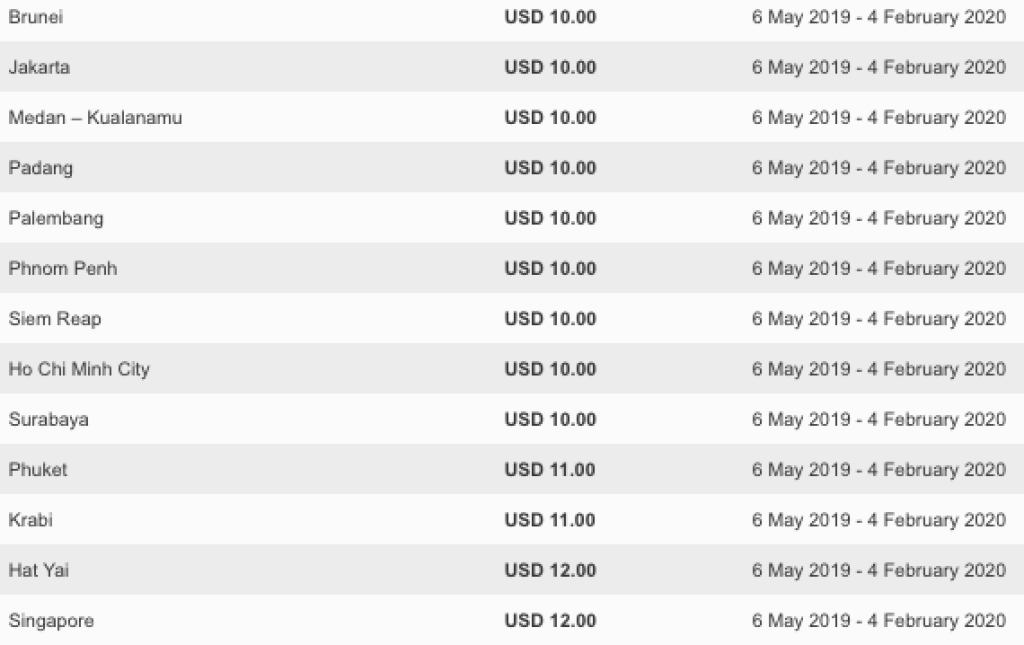
Task: Click the USD 11.00 price for Phuket
Action: coord(550,469)
